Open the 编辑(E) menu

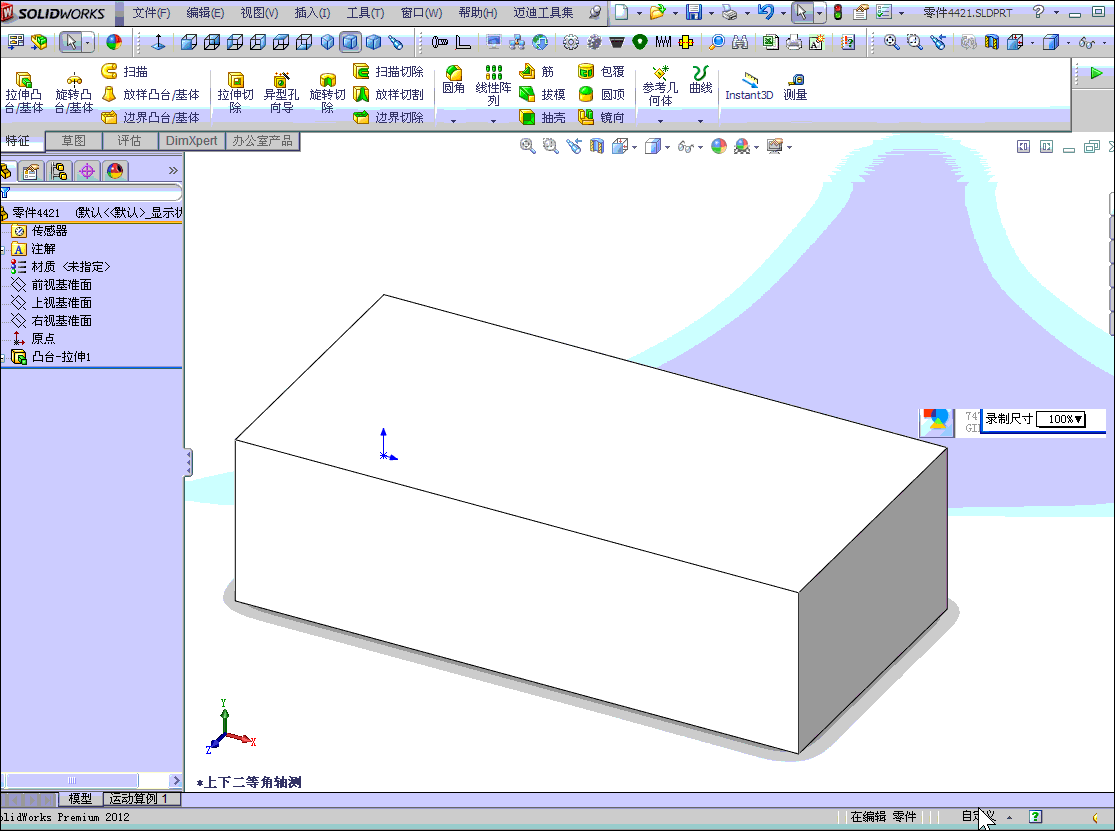206,13
